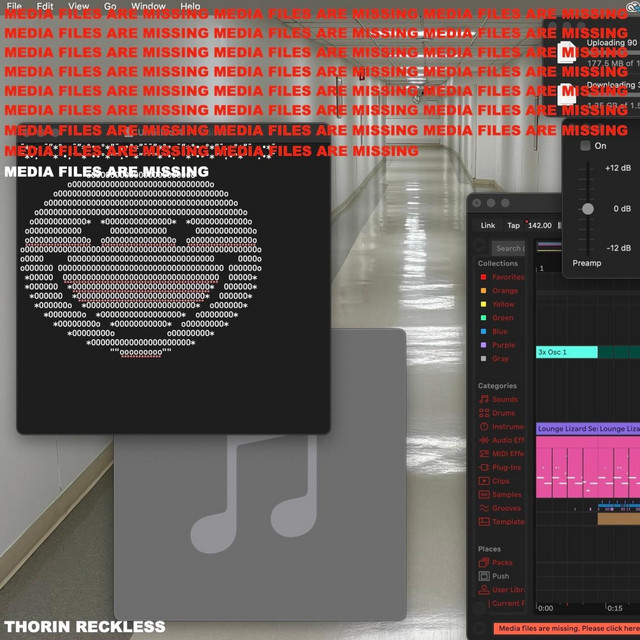
Task: Open the Drums category in browser
Action: (x=497, y=413)
